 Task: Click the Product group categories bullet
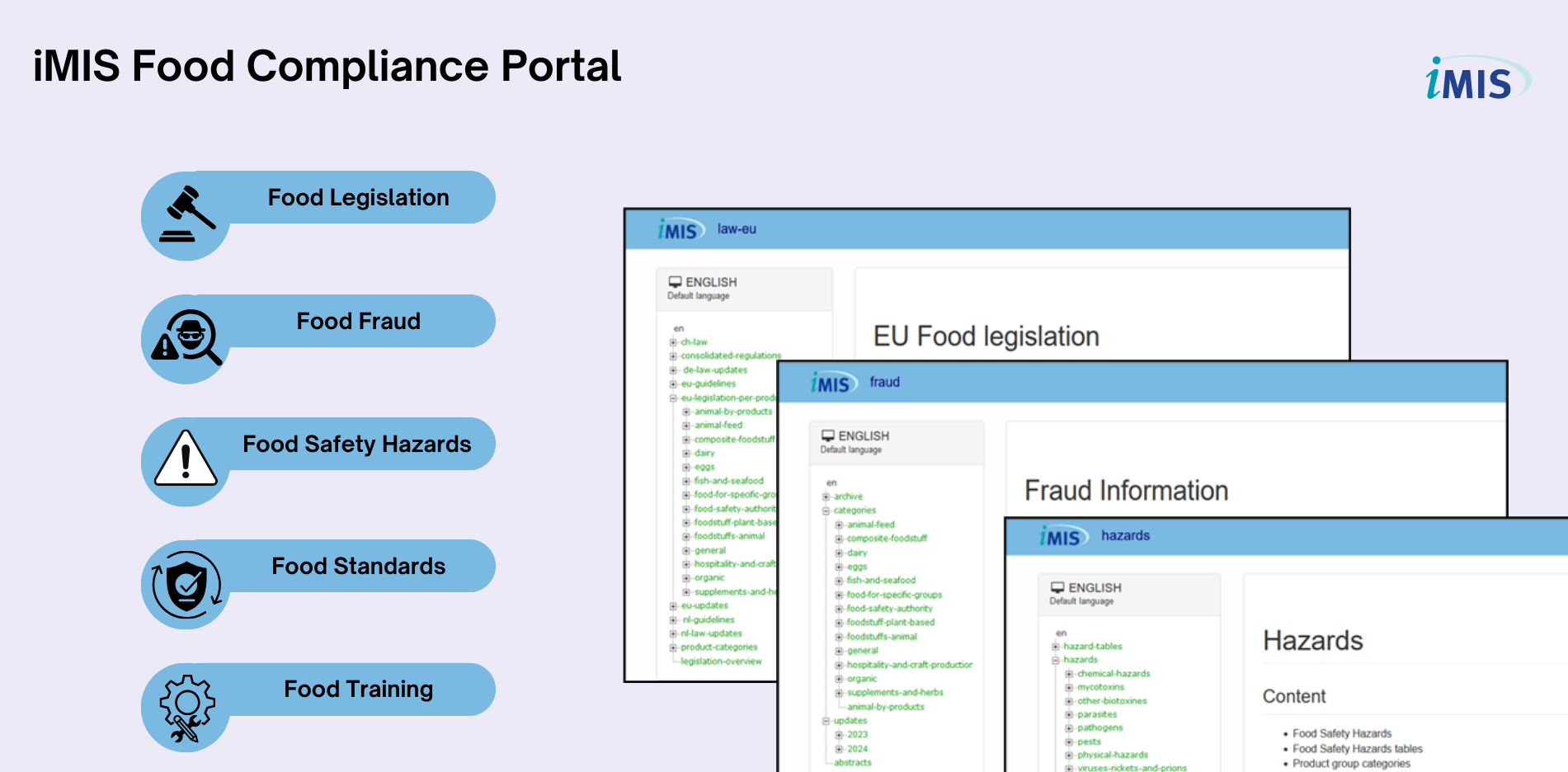pos(1351,764)
